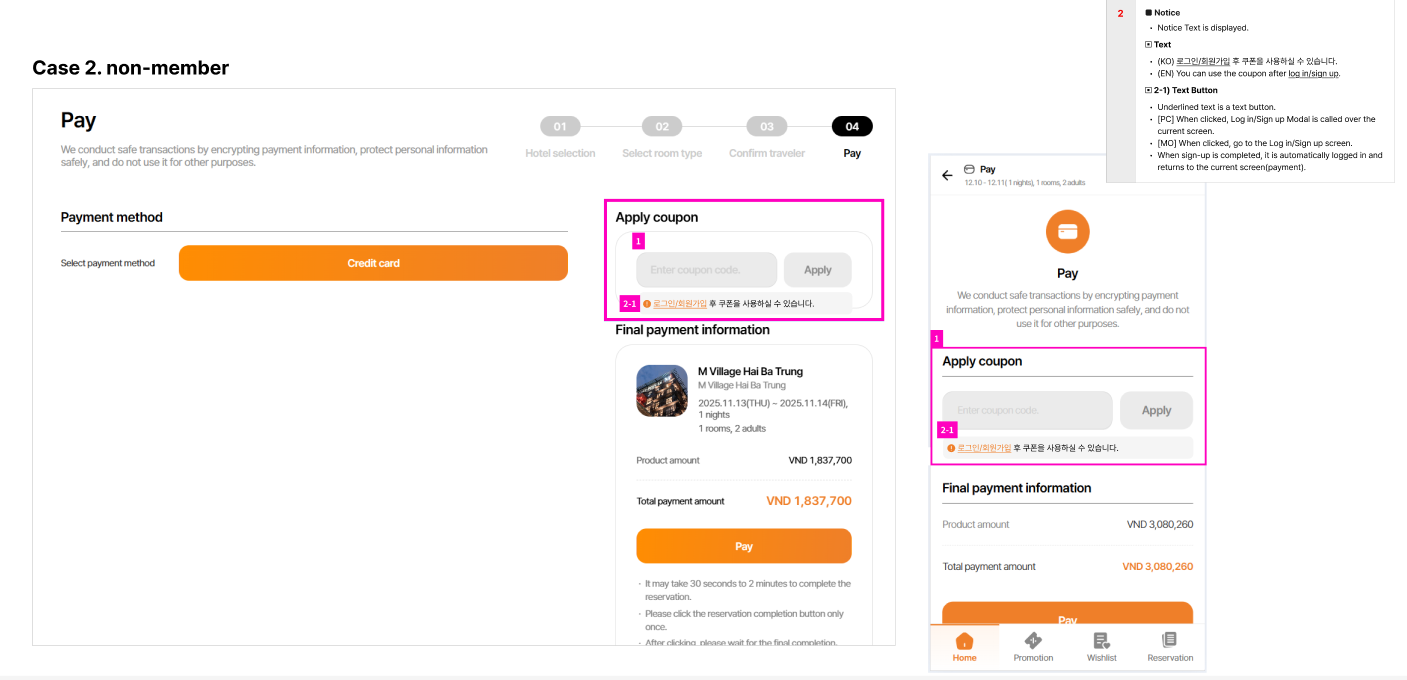Tap the back arrow in mobile Pay header
This screenshot has height=680, width=1407.
[x=947, y=175]
